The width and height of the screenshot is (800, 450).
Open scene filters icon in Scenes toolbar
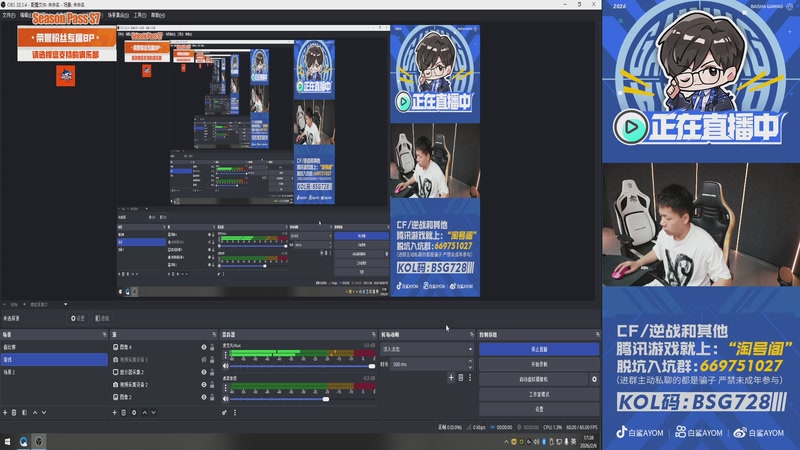pos(24,412)
